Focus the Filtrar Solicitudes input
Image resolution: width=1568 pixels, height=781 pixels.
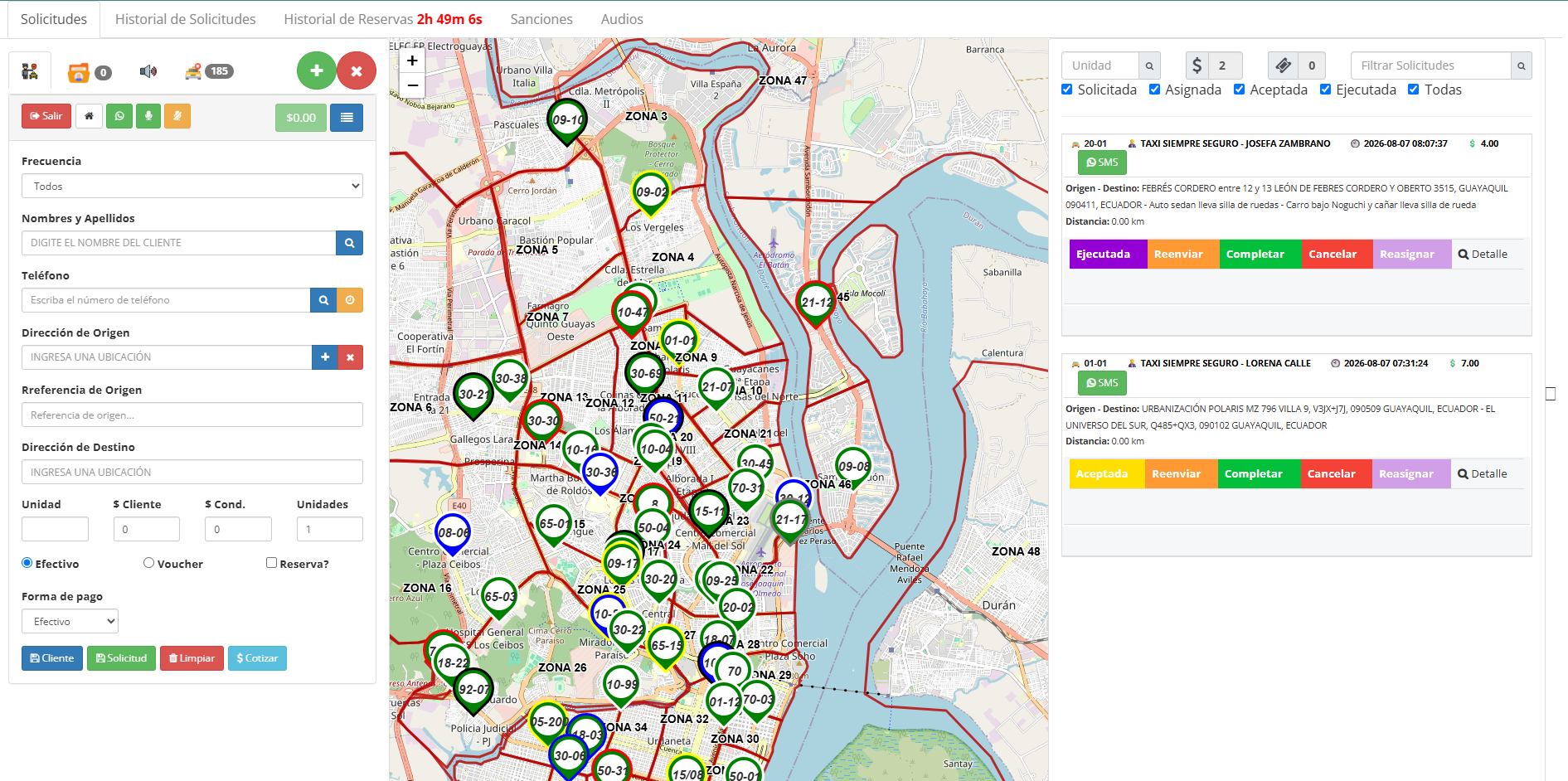[x=1430, y=65]
